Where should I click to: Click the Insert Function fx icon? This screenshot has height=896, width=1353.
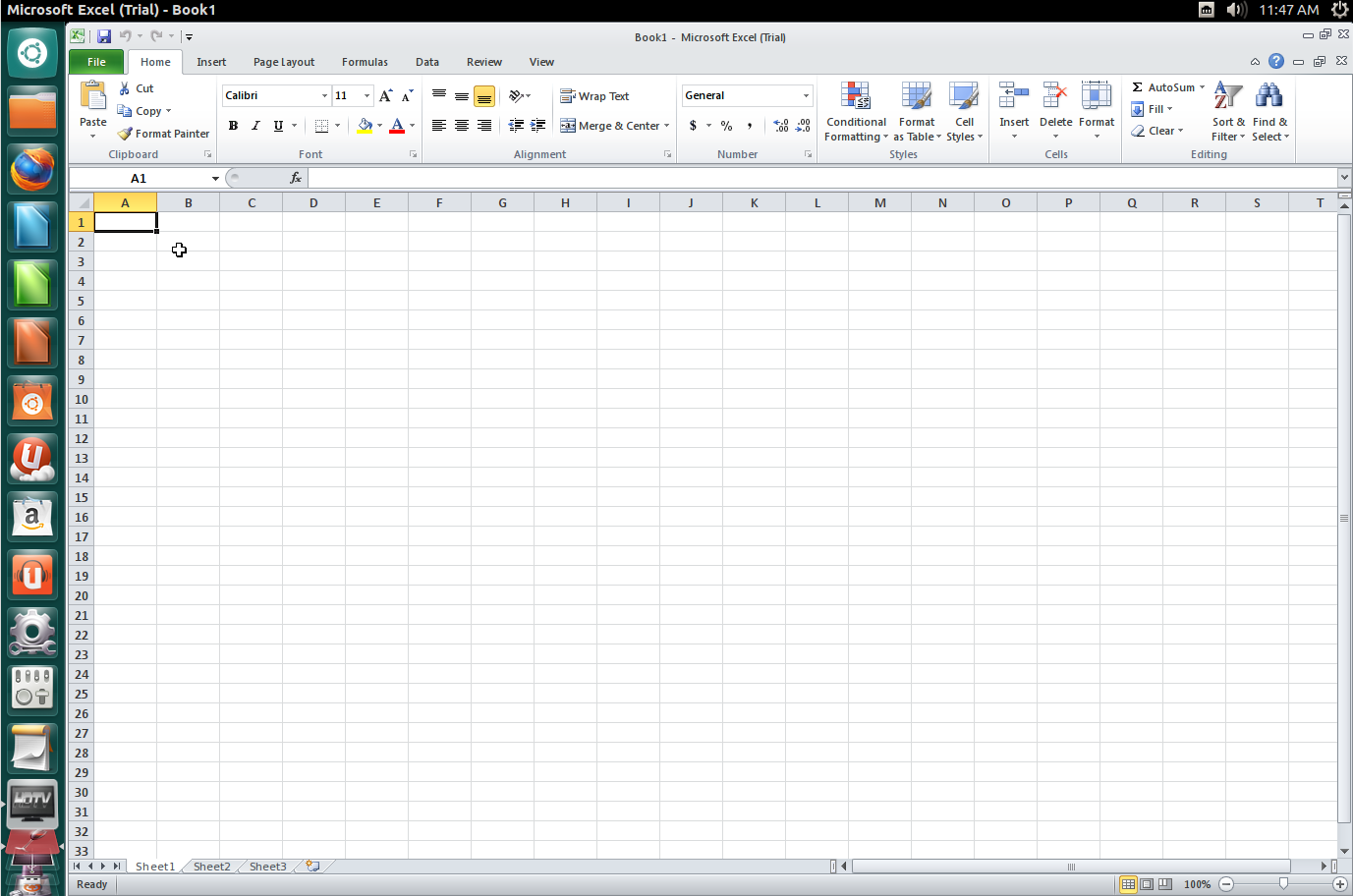pyautogui.click(x=295, y=178)
